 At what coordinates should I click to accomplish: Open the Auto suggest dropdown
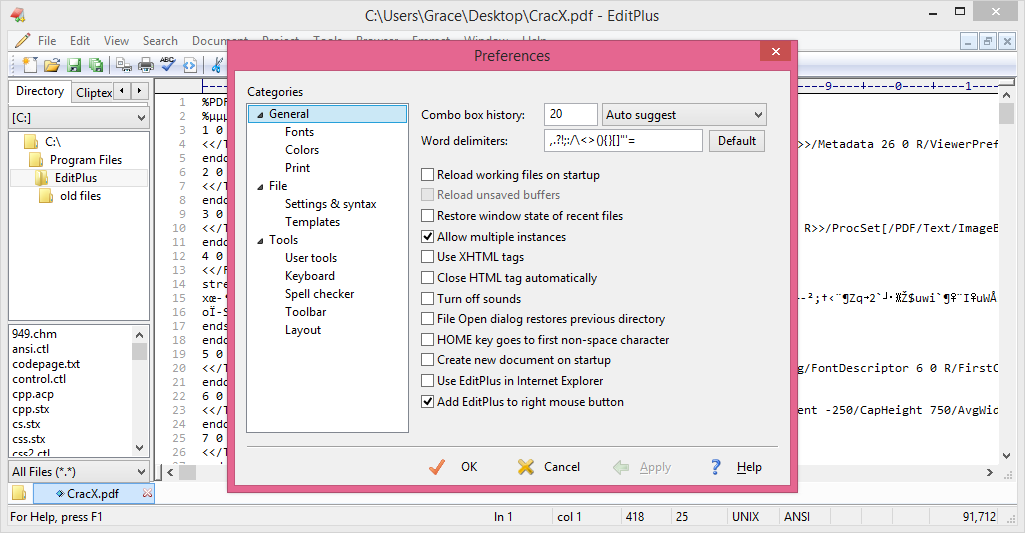coord(684,114)
